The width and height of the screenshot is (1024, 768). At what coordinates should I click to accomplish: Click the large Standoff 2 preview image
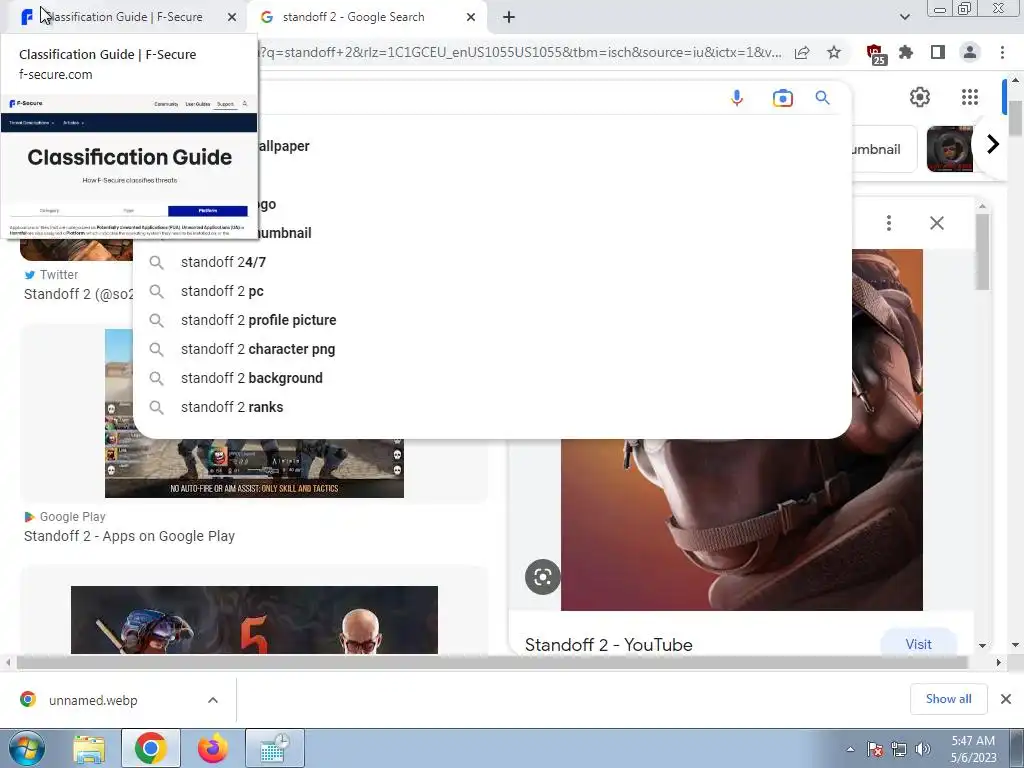(x=741, y=524)
